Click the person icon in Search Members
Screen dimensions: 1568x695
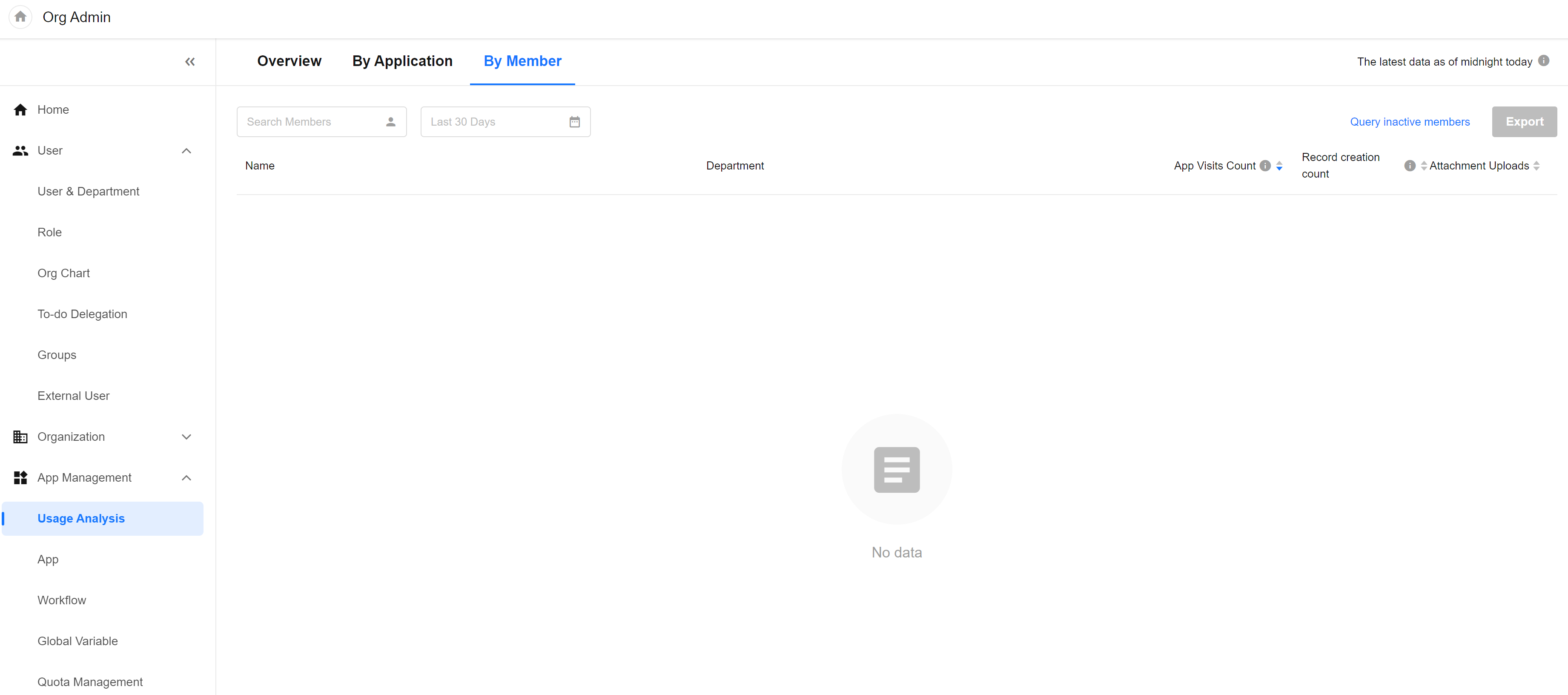pyautogui.click(x=391, y=122)
